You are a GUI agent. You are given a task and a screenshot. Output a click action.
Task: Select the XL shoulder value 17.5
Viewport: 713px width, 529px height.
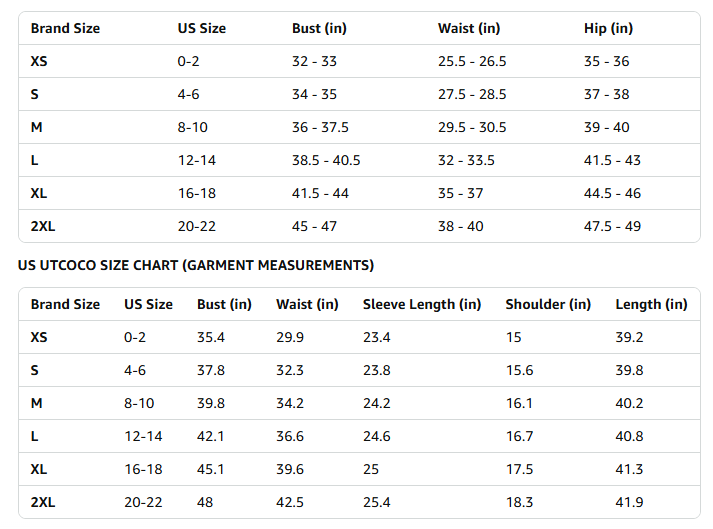(x=519, y=469)
